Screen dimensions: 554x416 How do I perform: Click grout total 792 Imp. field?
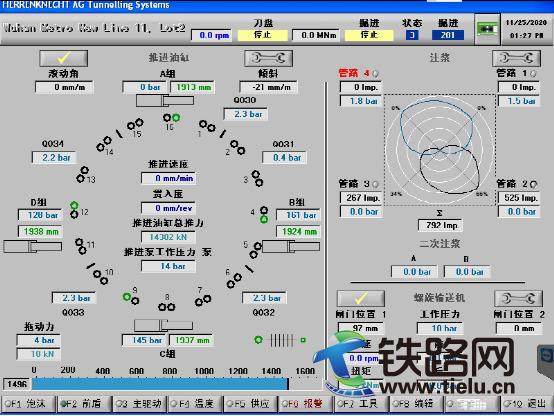pos(440,225)
